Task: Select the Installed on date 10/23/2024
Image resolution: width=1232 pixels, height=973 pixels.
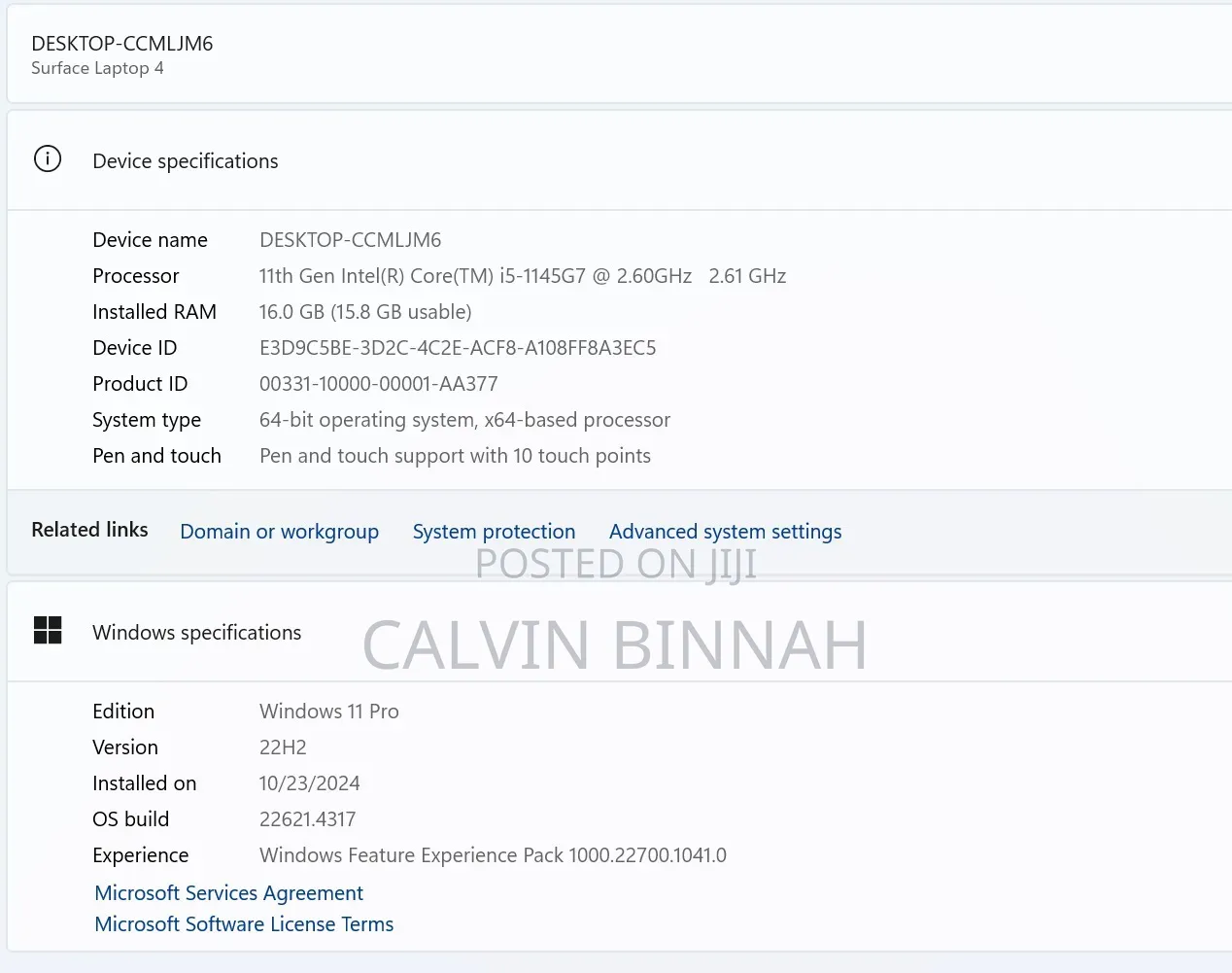Action: click(x=310, y=783)
